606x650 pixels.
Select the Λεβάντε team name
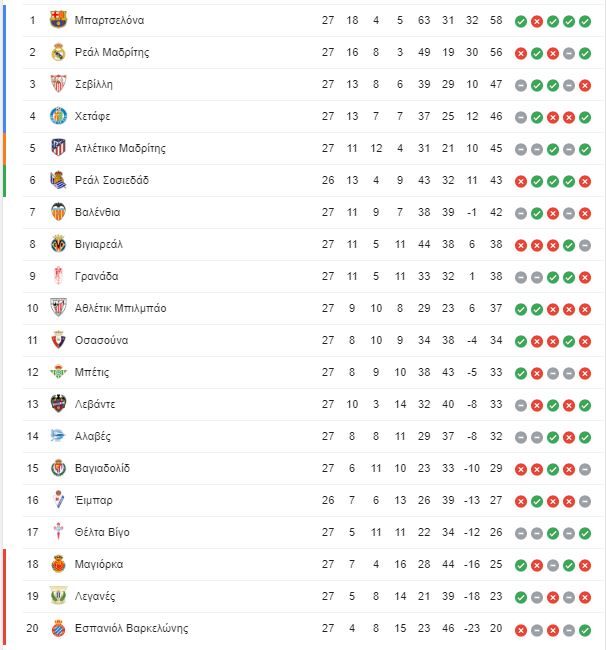click(x=95, y=404)
